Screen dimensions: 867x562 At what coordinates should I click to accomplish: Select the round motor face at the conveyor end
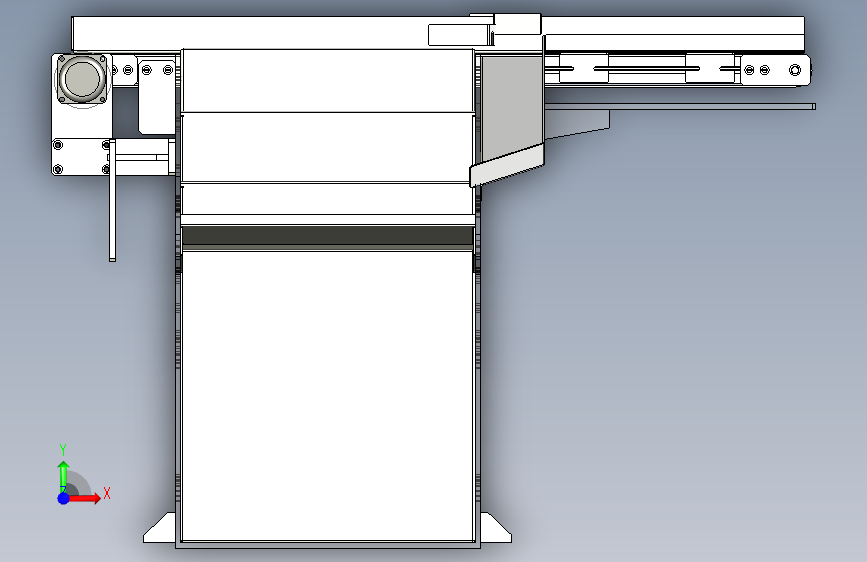click(82, 79)
